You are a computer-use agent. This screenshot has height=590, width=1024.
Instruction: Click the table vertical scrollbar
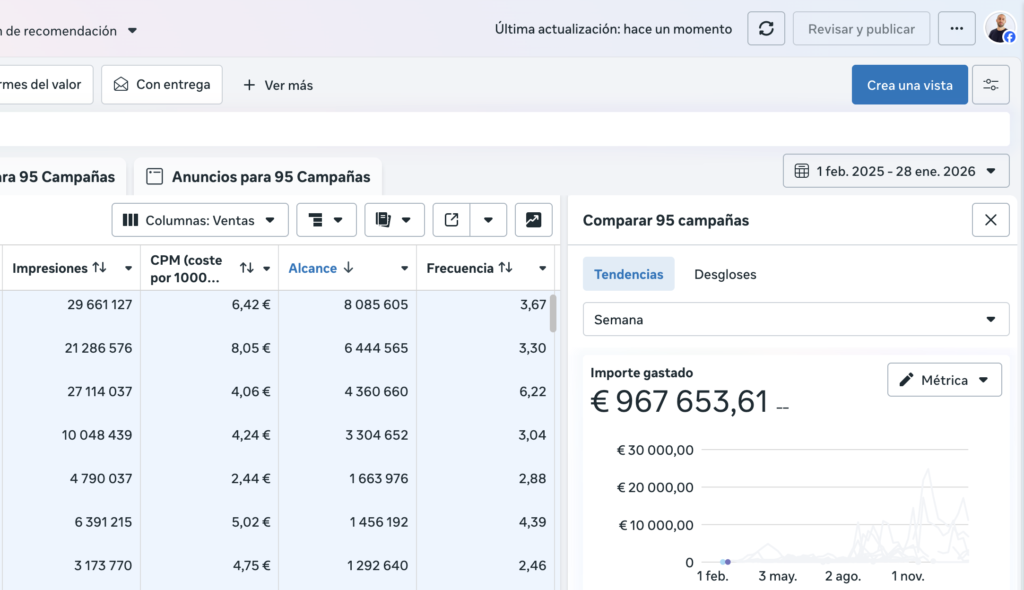click(x=553, y=313)
